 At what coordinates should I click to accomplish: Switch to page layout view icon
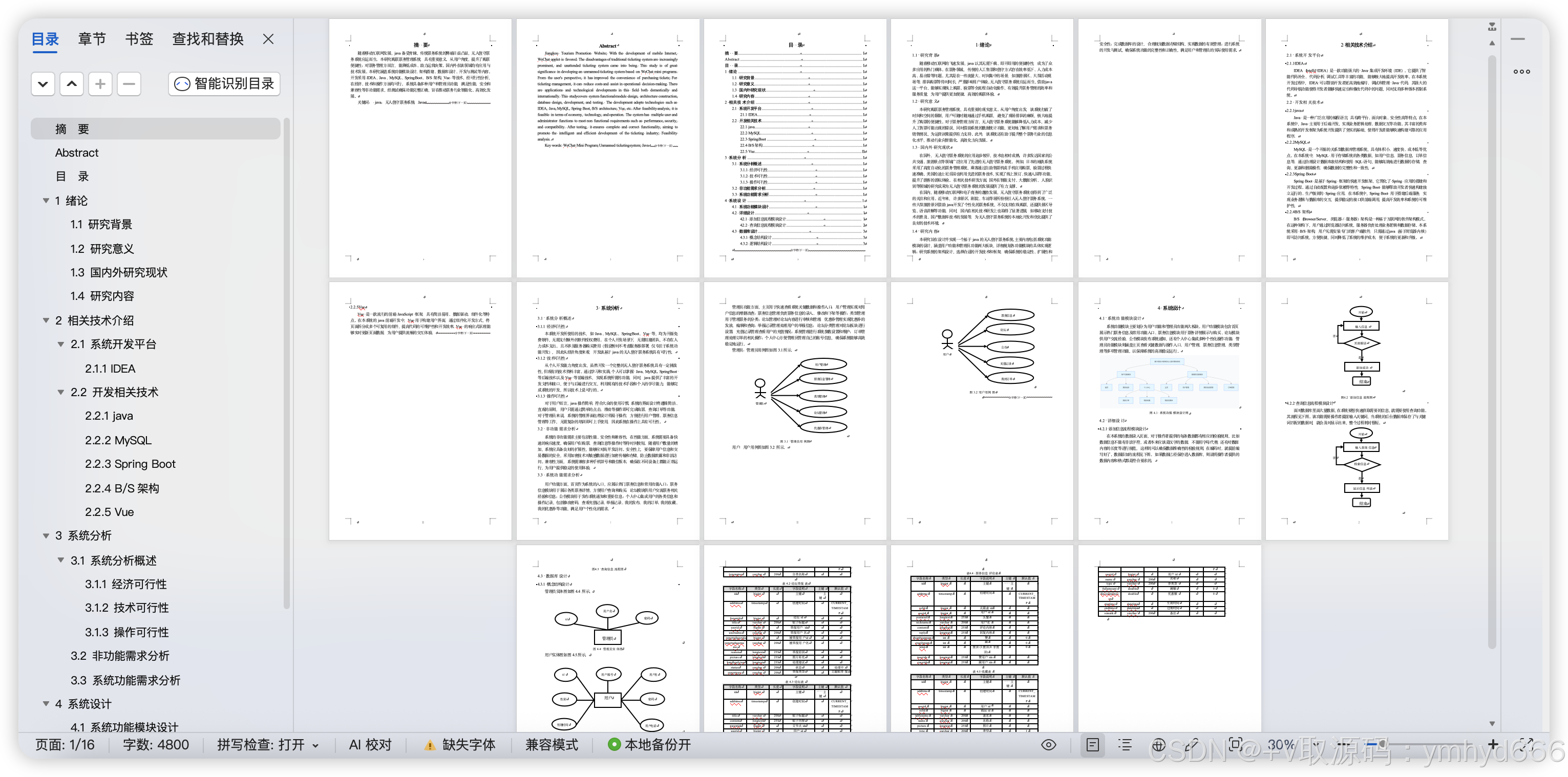(1093, 745)
